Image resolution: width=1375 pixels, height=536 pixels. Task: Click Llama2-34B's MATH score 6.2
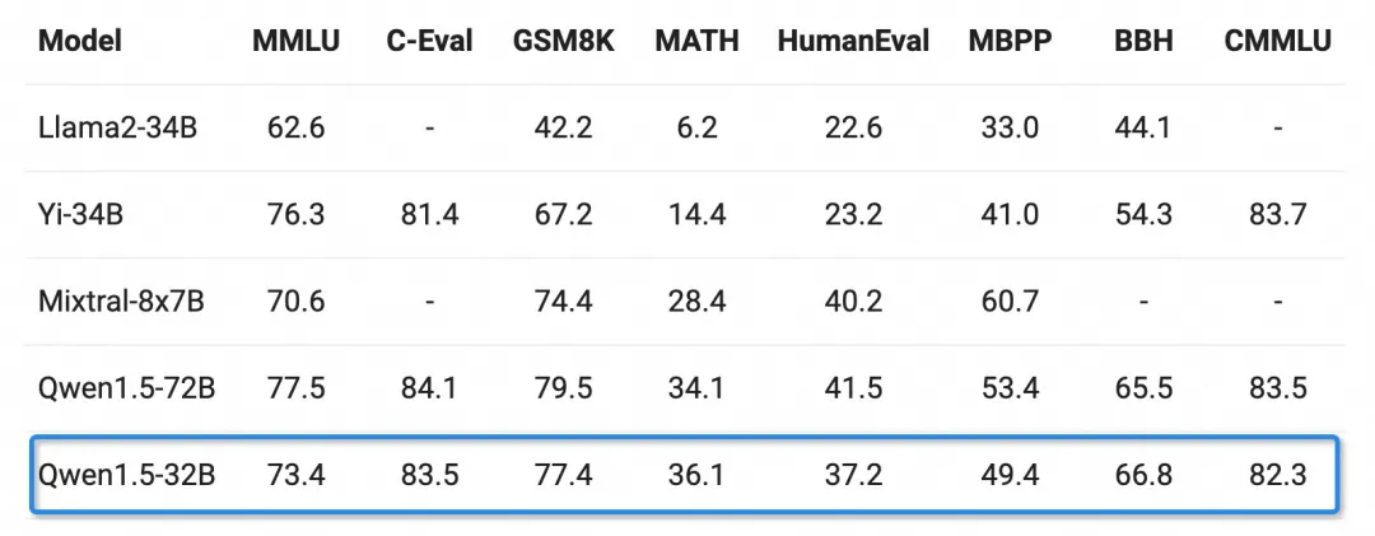point(697,128)
